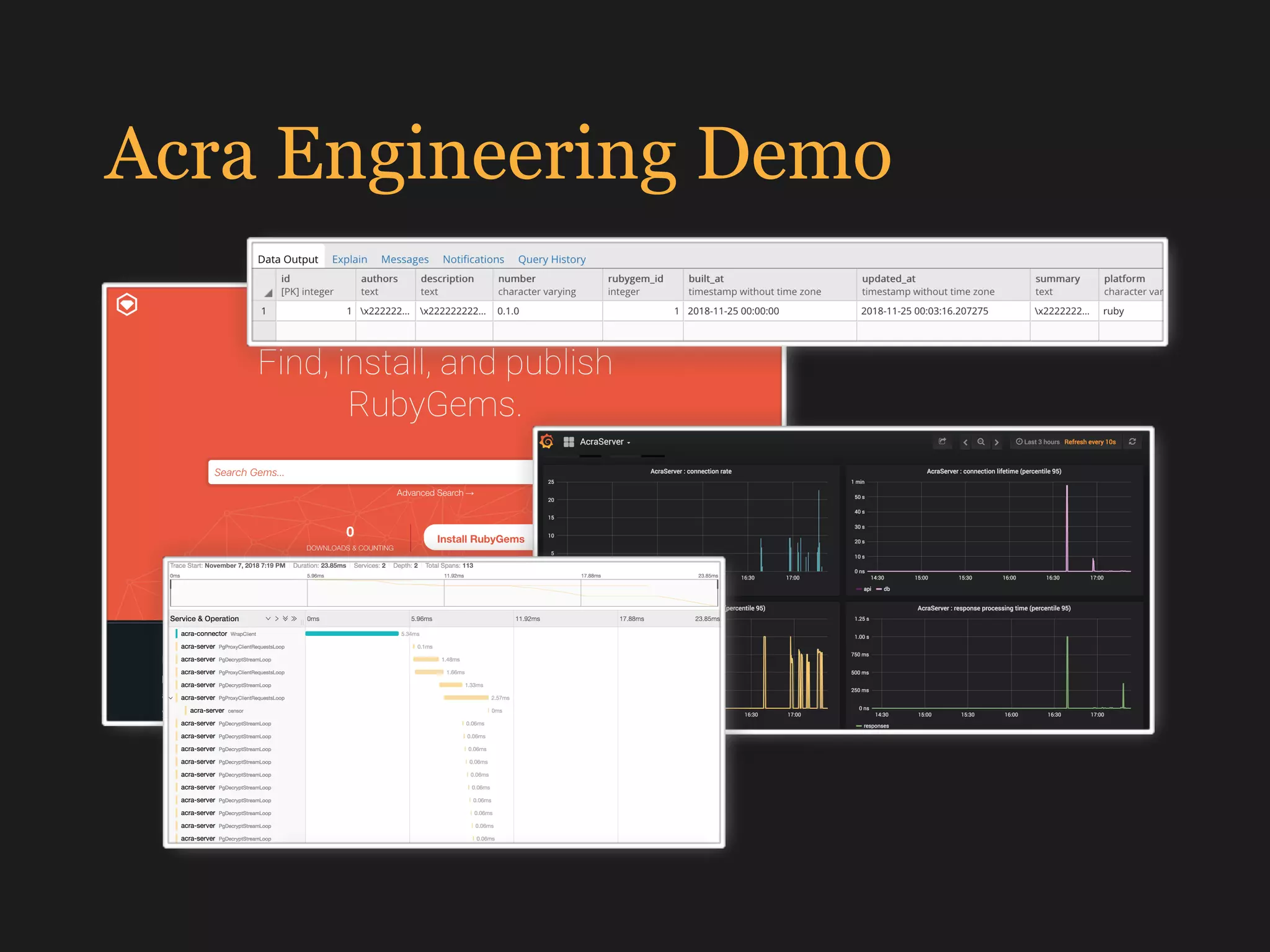Image resolution: width=1270 pixels, height=952 pixels.
Task: Collapse all spans with double-right chevron
Action: click(x=294, y=619)
